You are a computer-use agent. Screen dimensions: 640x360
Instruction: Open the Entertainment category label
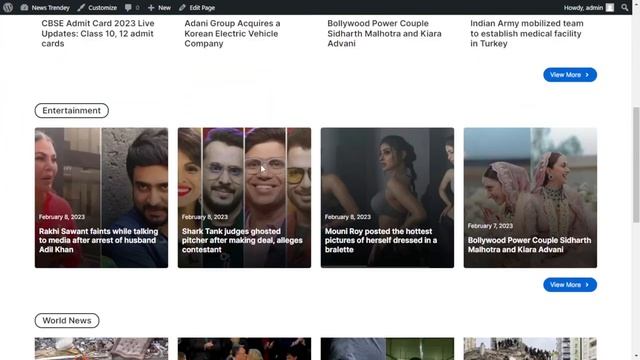pyautogui.click(x=71, y=111)
